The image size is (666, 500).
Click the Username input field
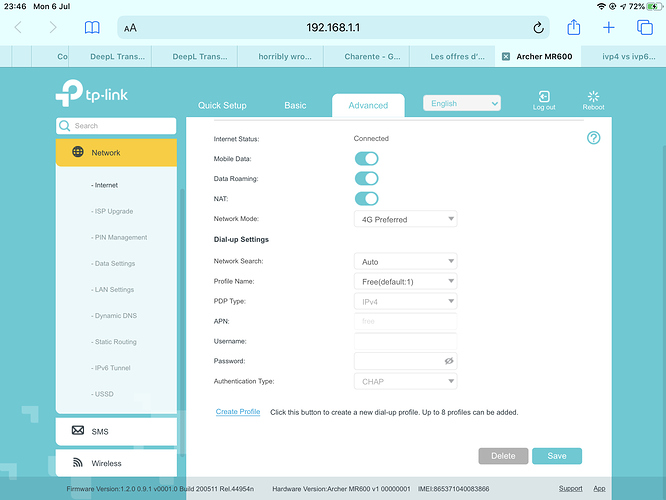406,341
